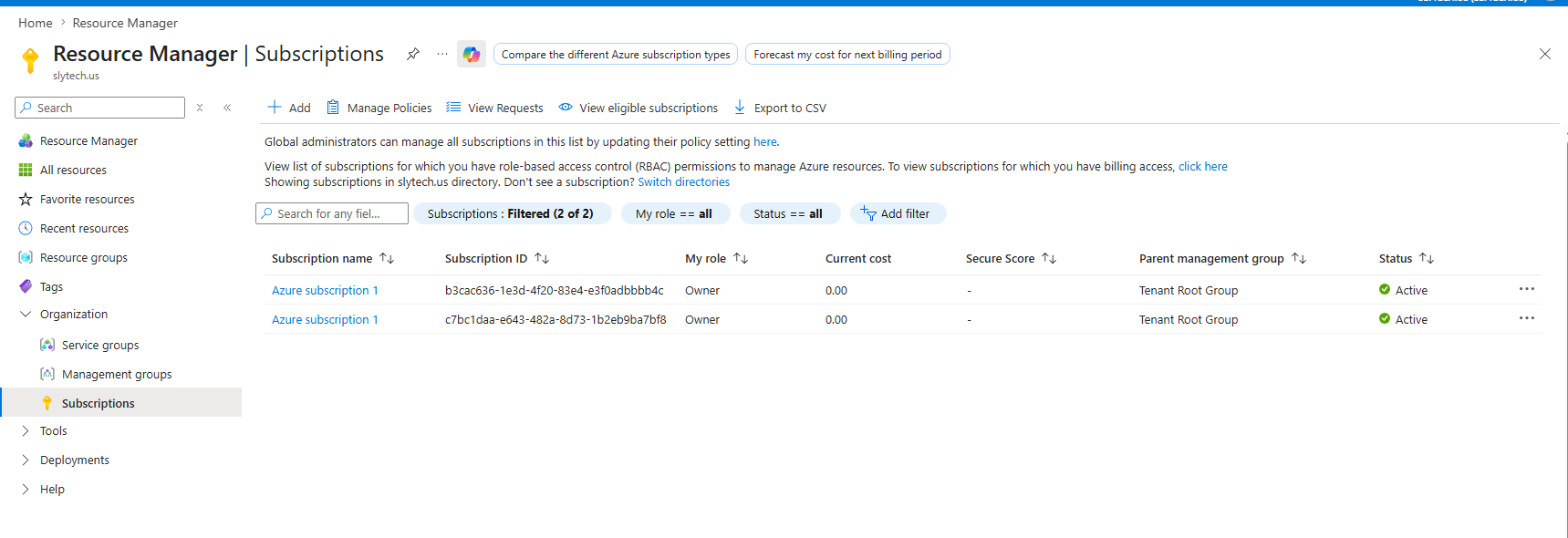Focus the sidebar Search field
This screenshot has height=538, width=1568.
pos(100,108)
